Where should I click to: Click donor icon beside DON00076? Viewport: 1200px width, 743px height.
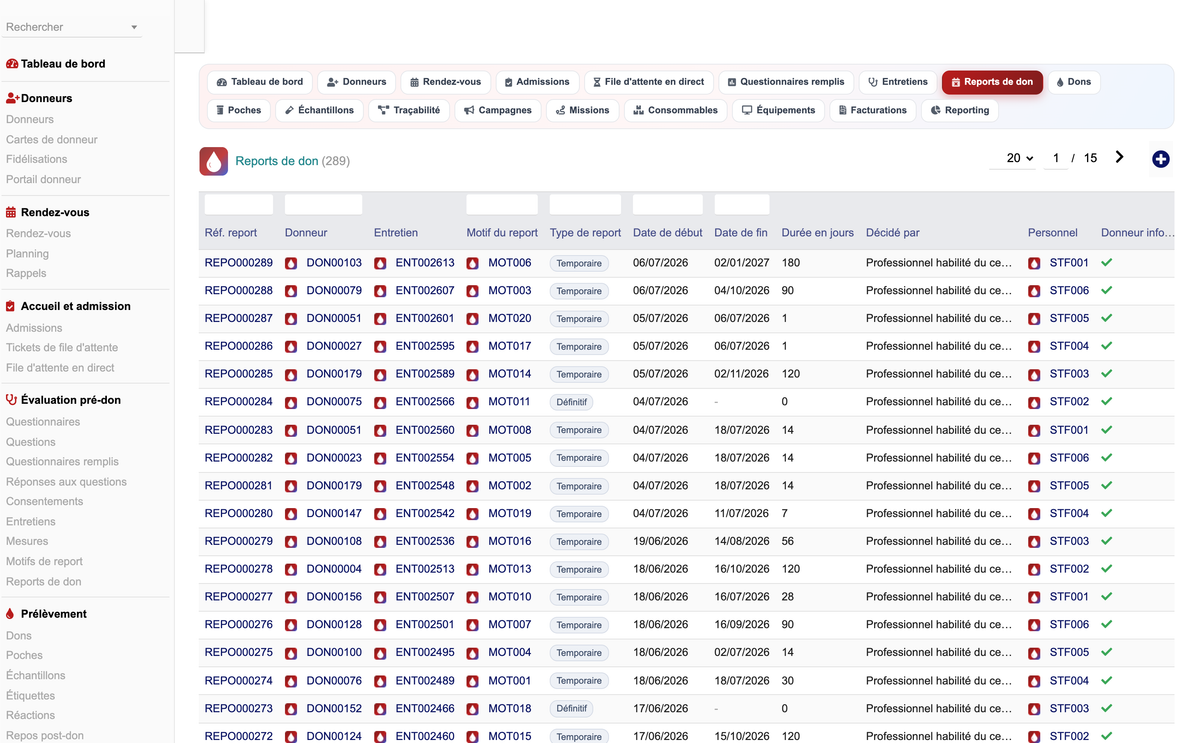point(291,681)
